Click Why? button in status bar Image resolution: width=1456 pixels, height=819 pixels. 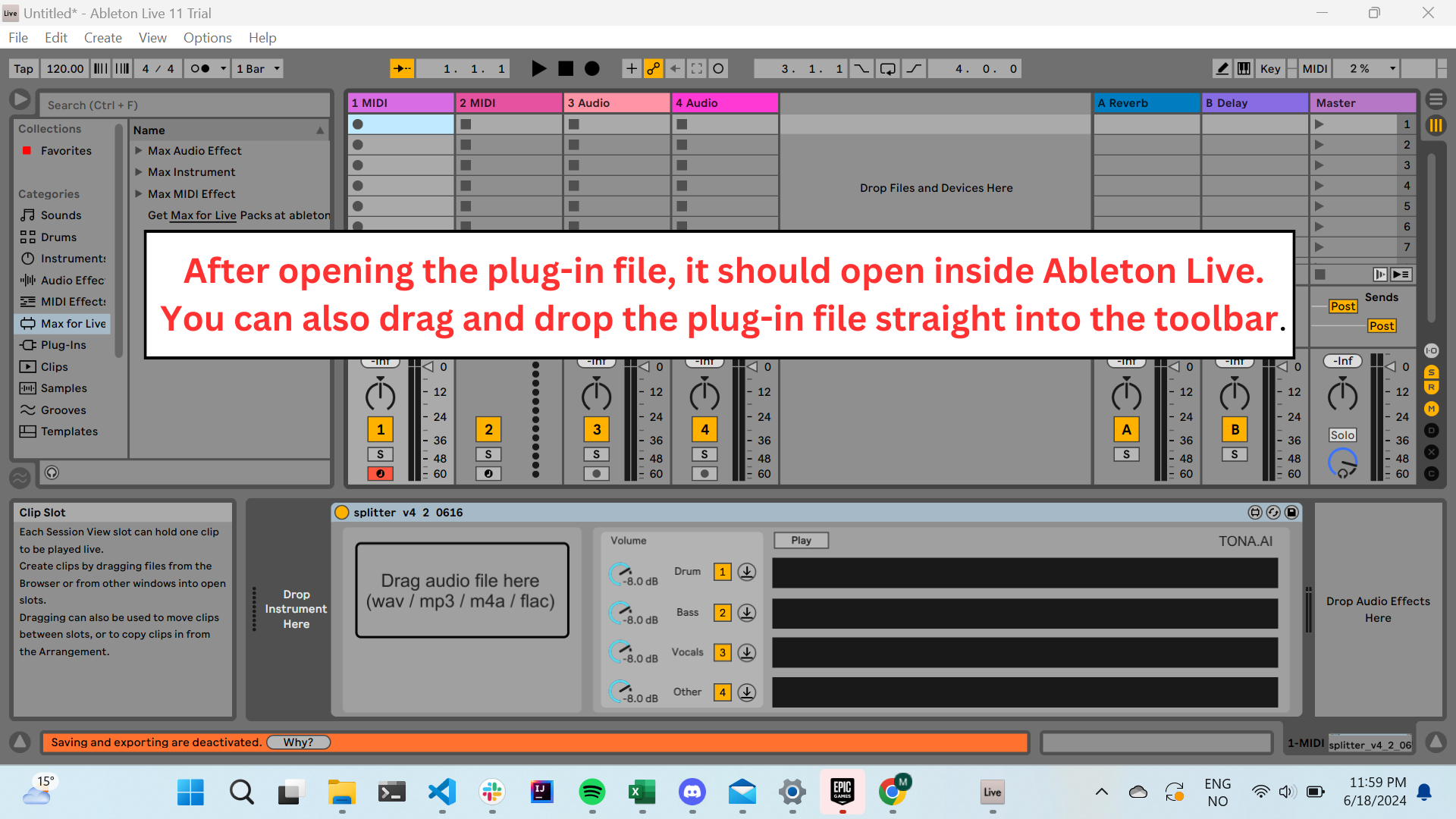[x=299, y=742]
